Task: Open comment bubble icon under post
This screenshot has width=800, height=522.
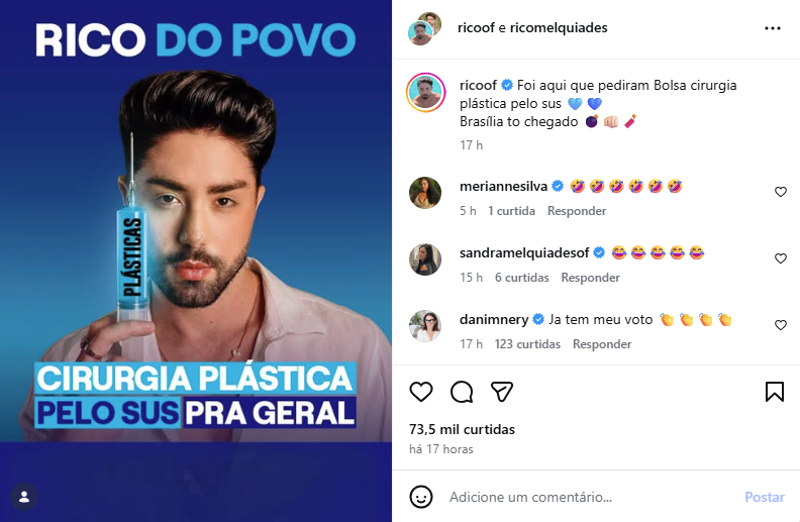Action: pyautogui.click(x=462, y=392)
